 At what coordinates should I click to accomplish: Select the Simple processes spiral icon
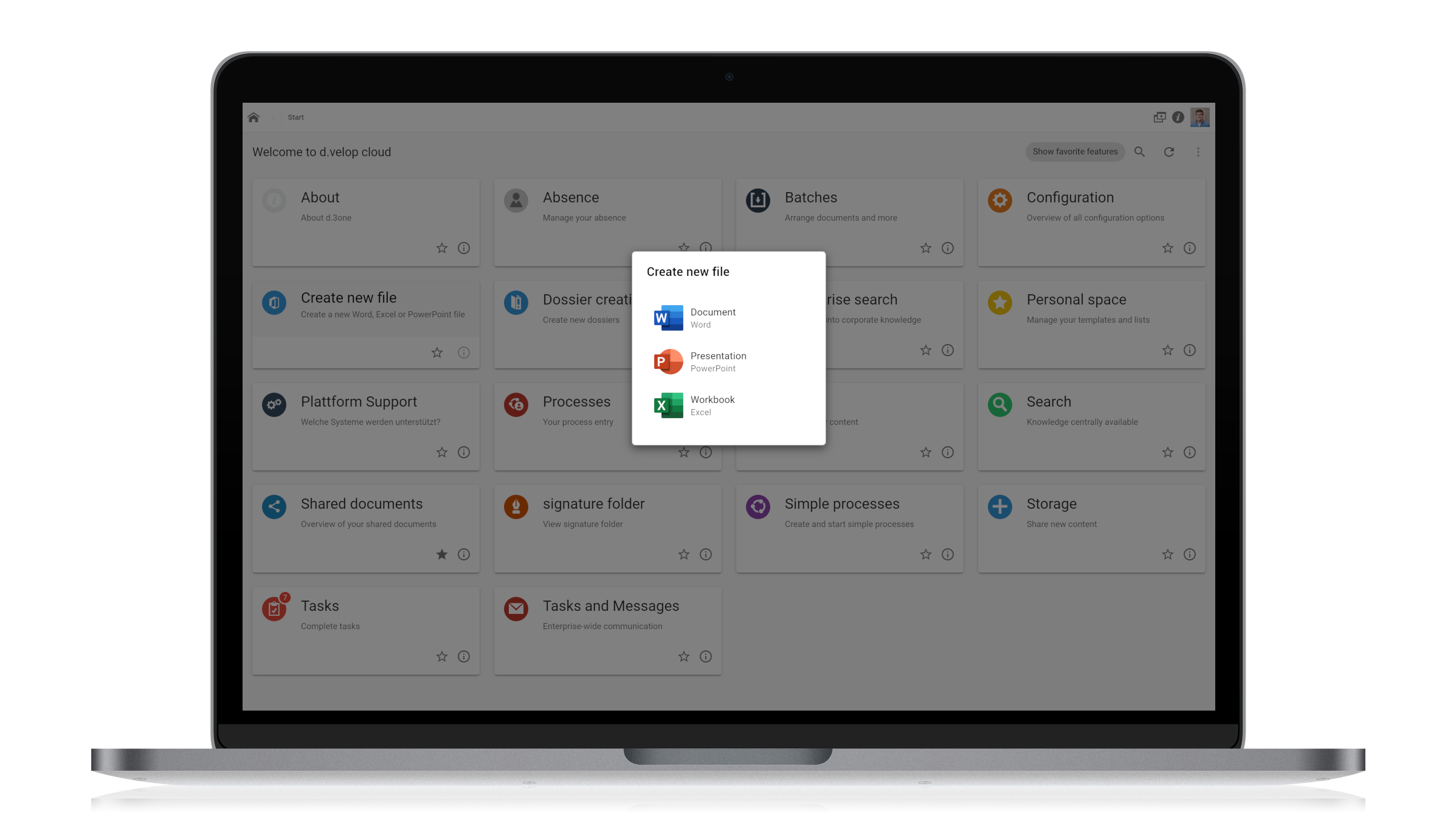758,506
